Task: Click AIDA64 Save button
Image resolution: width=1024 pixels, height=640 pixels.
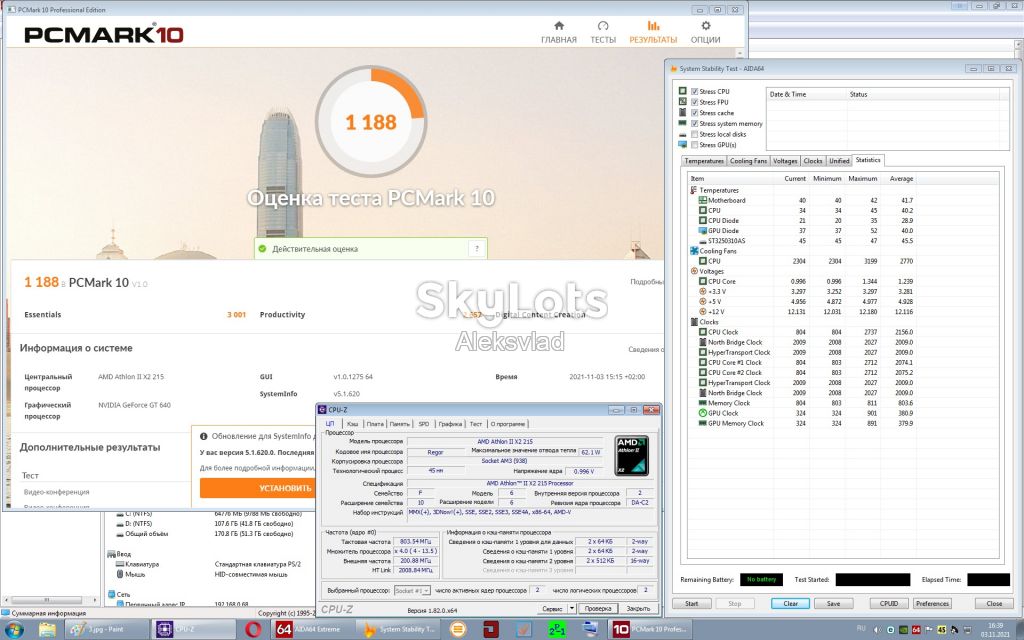Action: 833,603
